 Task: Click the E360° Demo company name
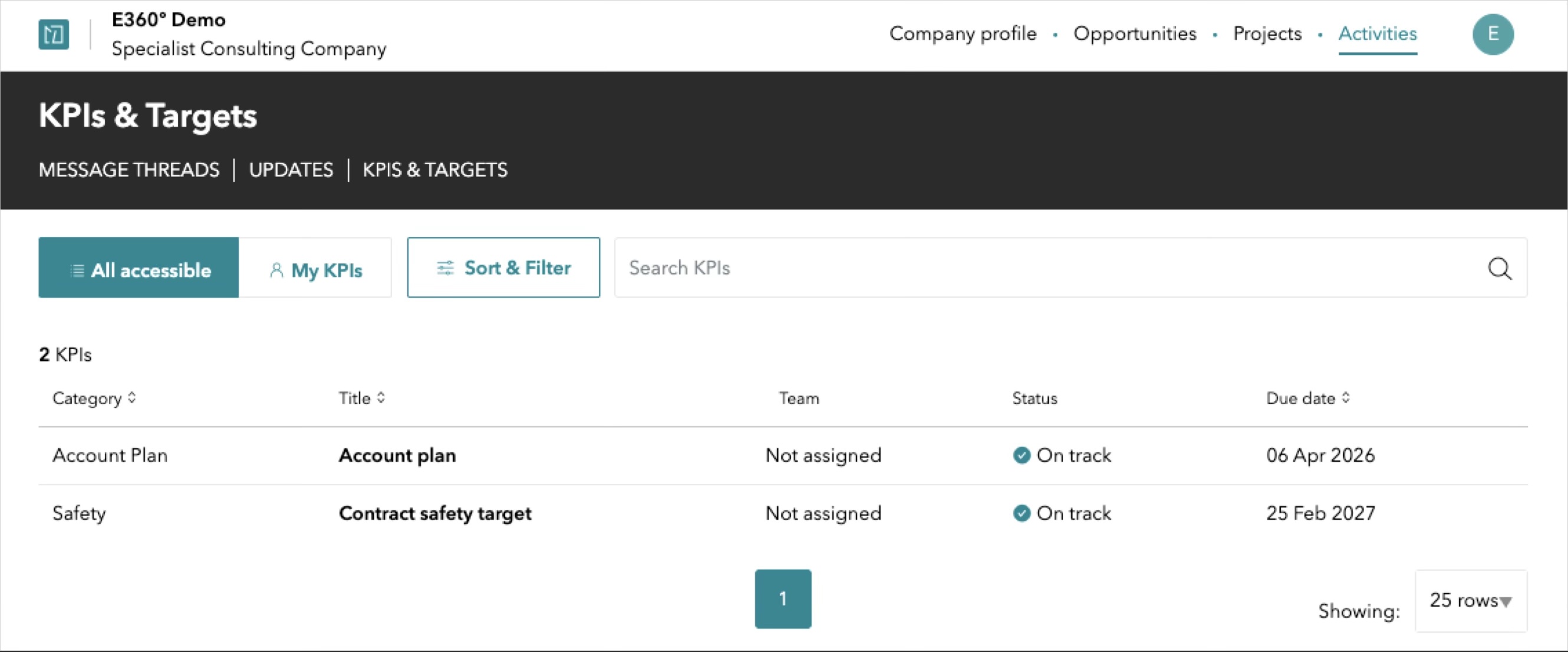(x=169, y=19)
